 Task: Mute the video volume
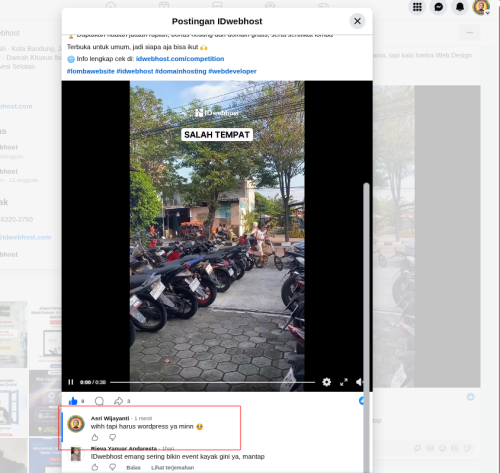359,382
